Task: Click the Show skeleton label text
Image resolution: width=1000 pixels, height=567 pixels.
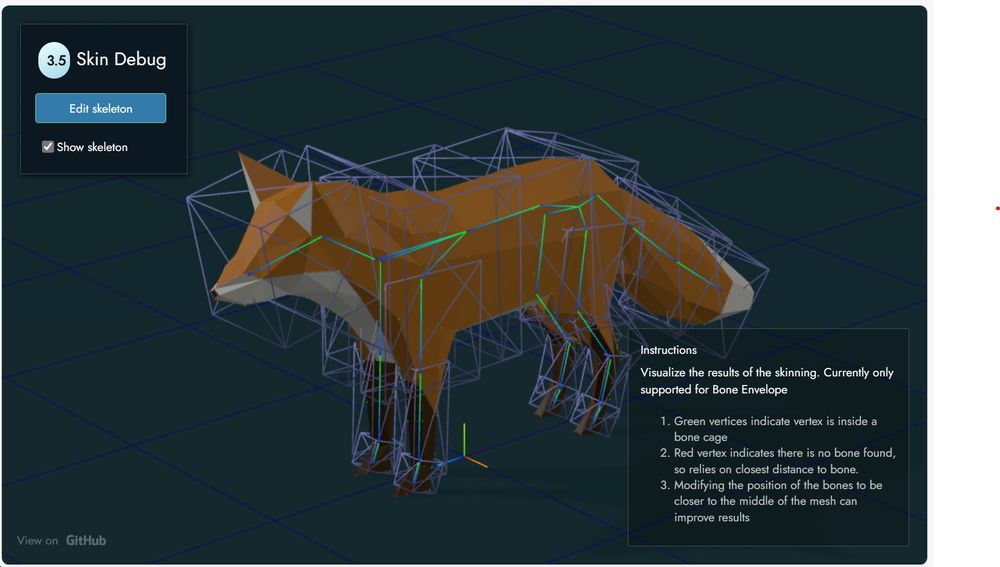Action: coord(92,147)
